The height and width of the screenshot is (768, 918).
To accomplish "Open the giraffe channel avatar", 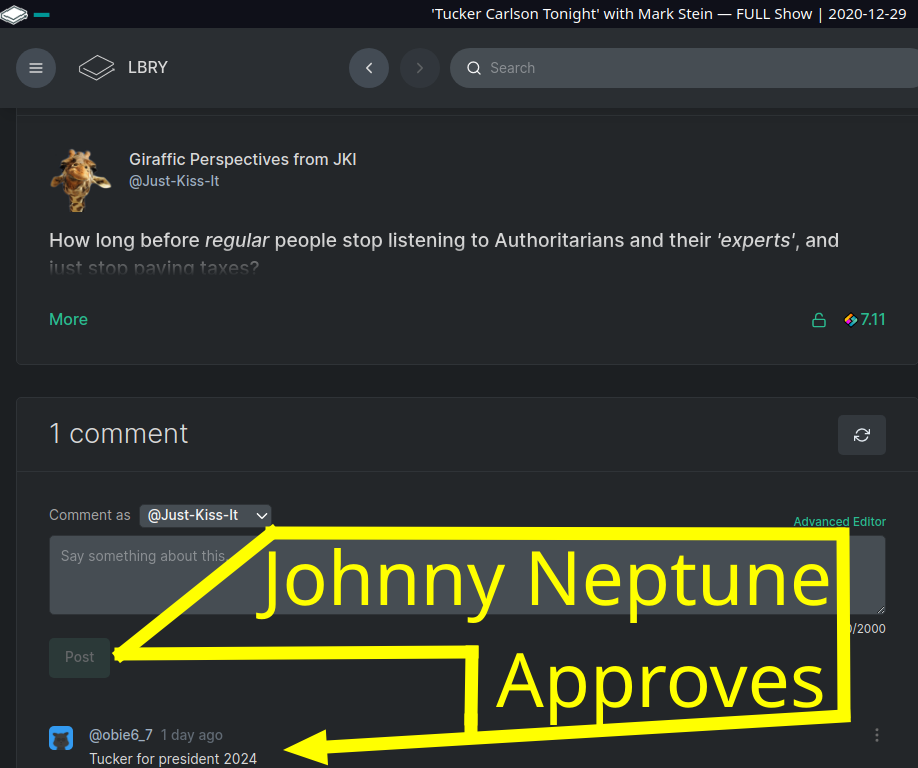I will (x=81, y=180).
